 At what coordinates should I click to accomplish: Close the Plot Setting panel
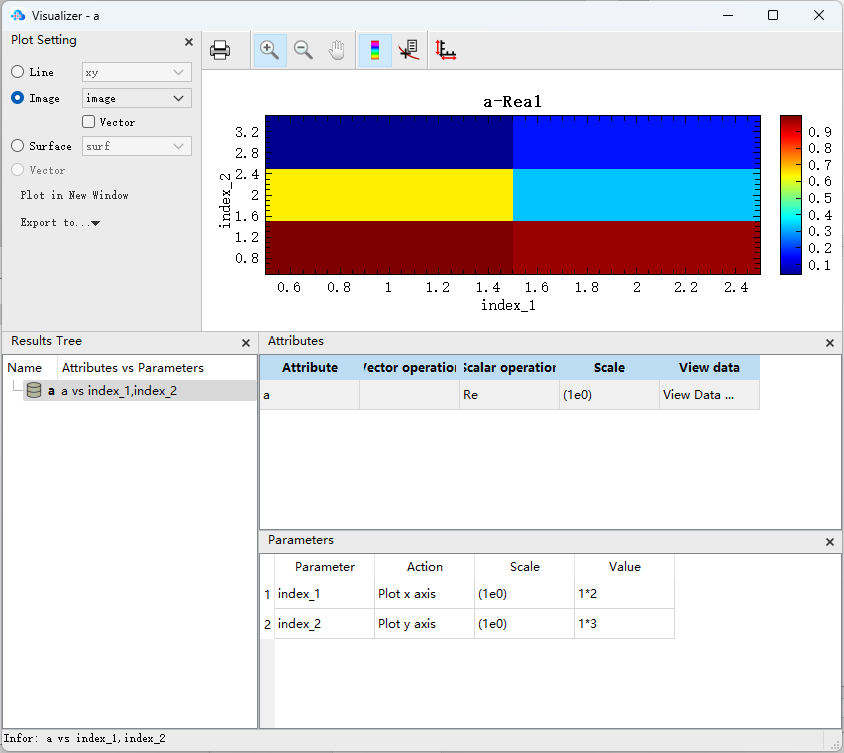click(x=188, y=41)
